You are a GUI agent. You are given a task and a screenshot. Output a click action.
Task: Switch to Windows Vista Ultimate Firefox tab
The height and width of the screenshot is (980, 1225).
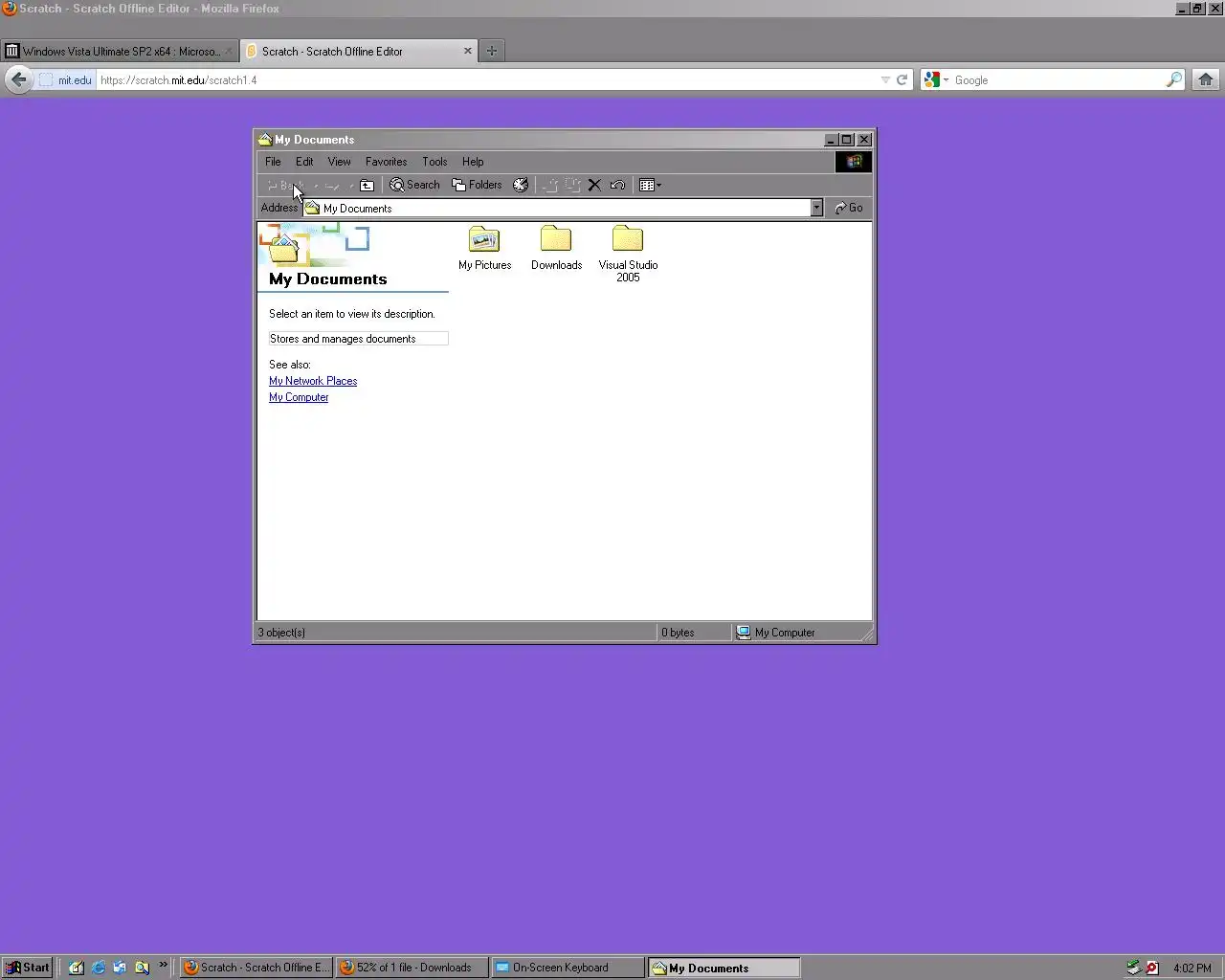(x=119, y=51)
